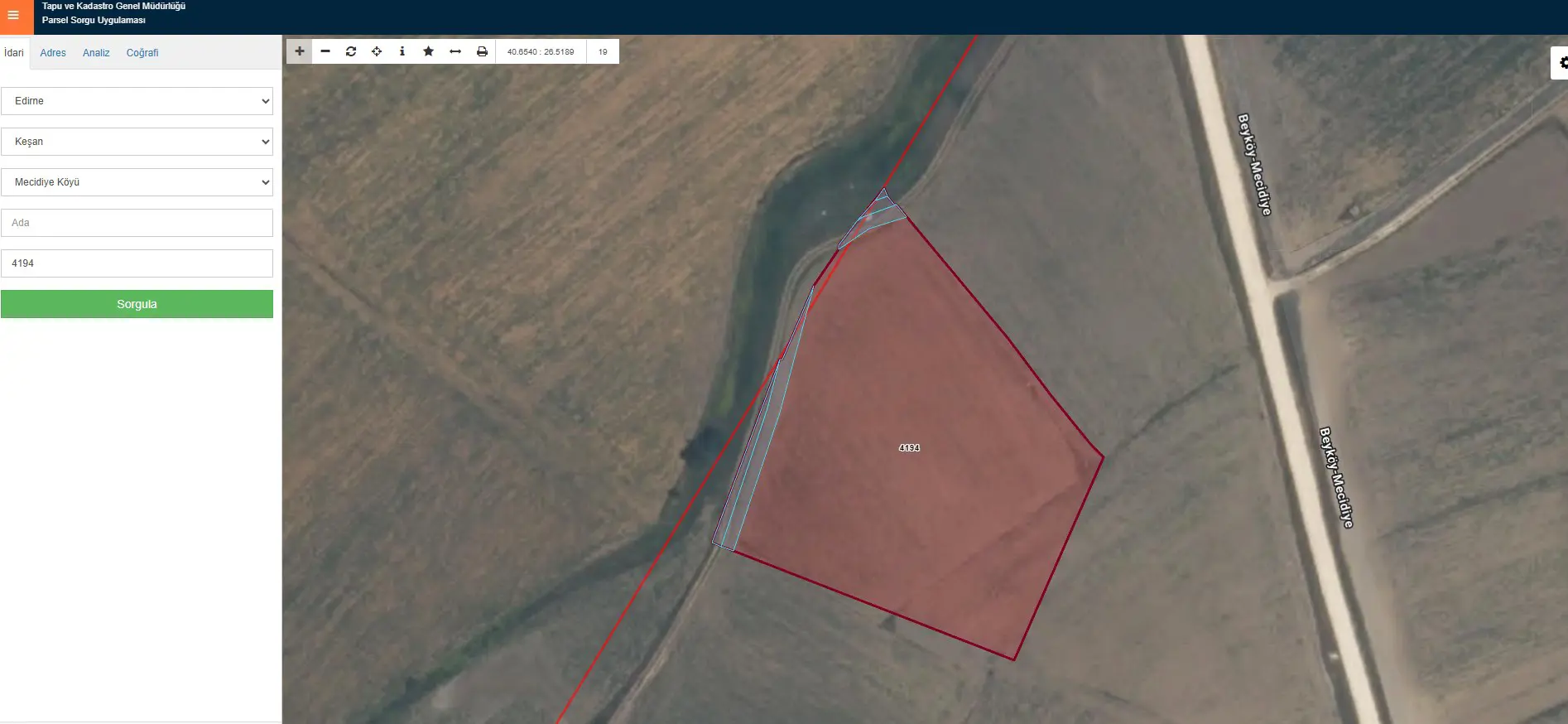
Task: Switch to the Analiz tab
Action: point(96,53)
